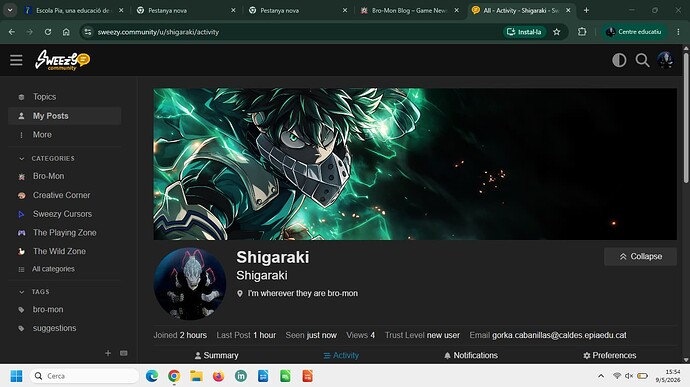The height and width of the screenshot is (387, 690).
Task: Switch to the first Pestanya nova tab
Action: (x=167, y=10)
